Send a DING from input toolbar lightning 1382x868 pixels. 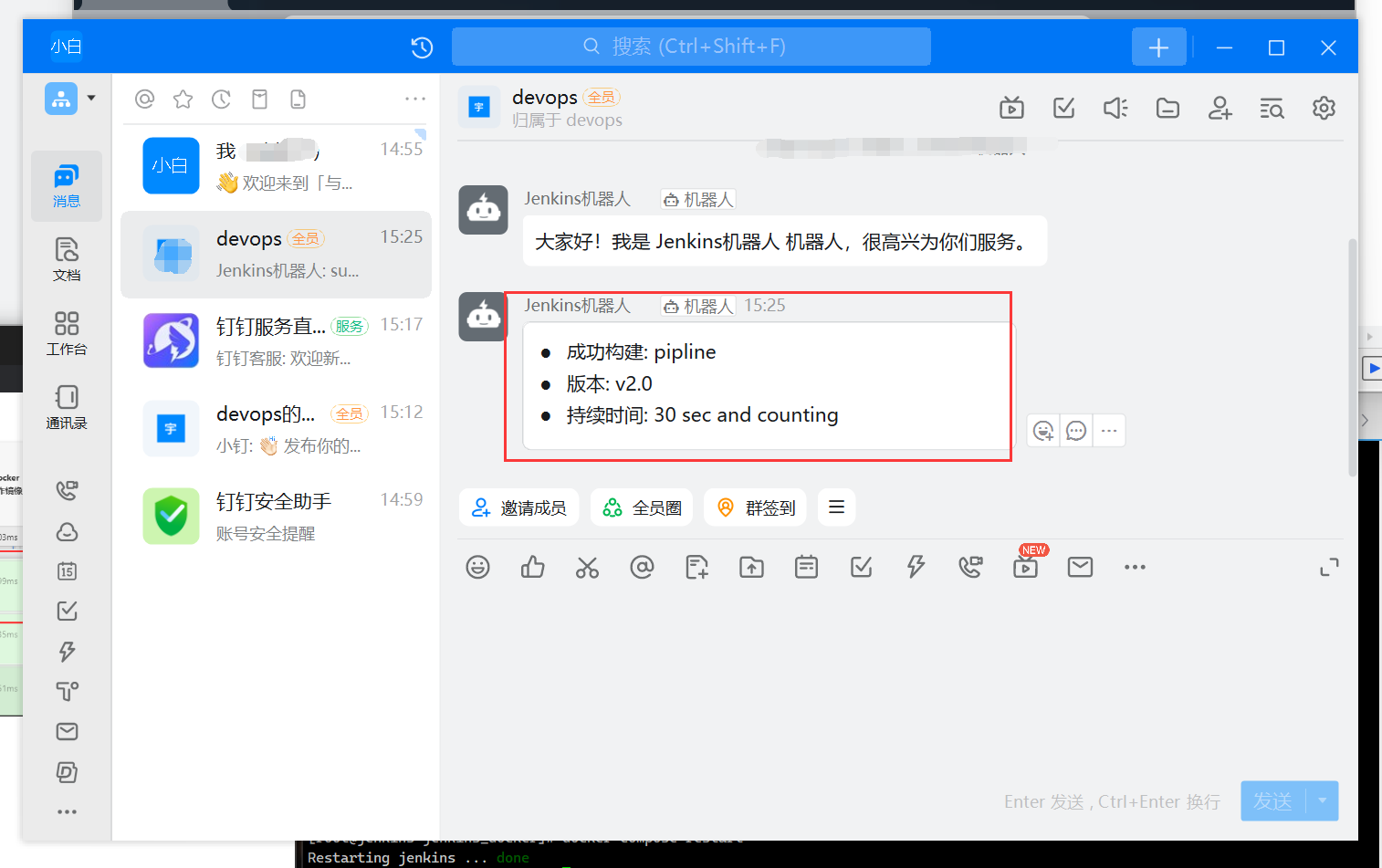(x=916, y=567)
